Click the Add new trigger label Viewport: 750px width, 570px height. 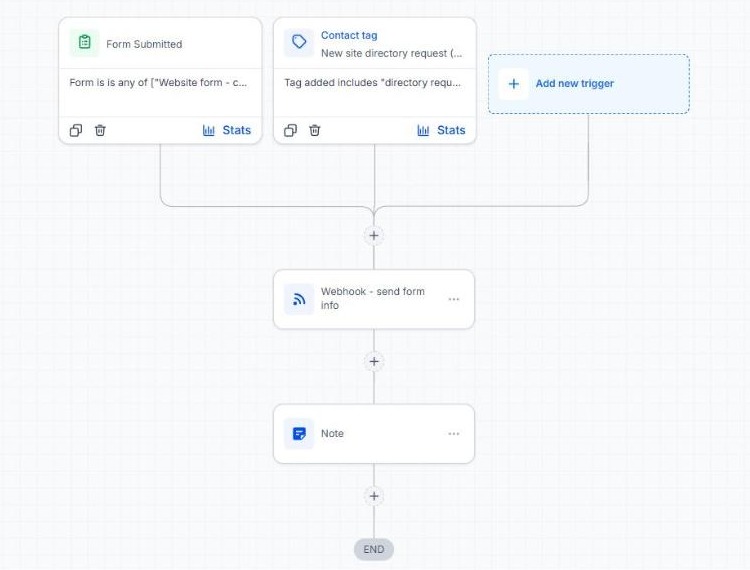pyautogui.click(x=574, y=83)
